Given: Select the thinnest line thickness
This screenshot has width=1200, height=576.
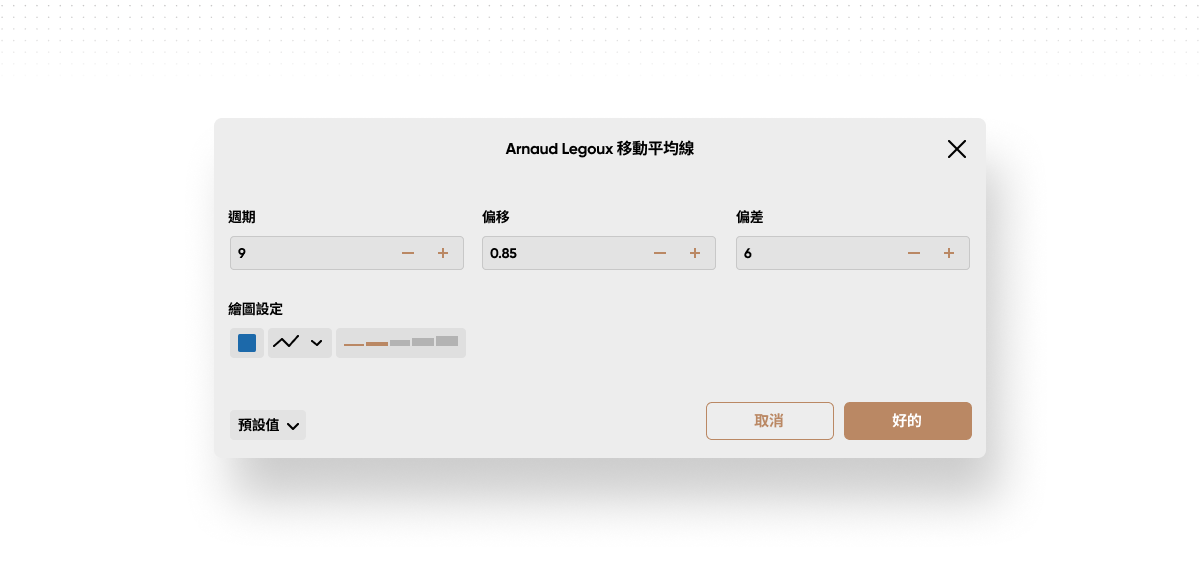Looking at the screenshot, I should point(354,343).
